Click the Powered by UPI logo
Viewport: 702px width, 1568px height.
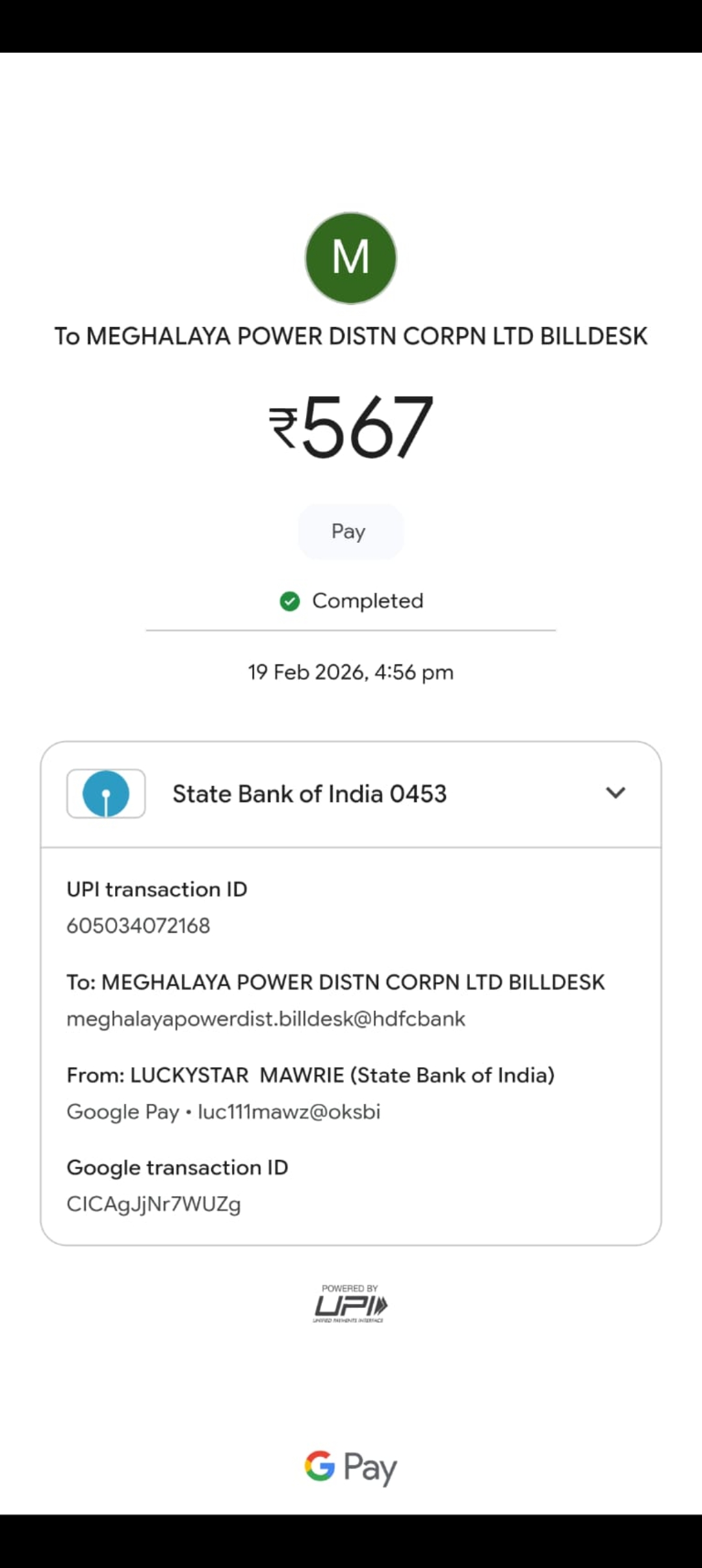pyautogui.click(x=350, y=1303)
